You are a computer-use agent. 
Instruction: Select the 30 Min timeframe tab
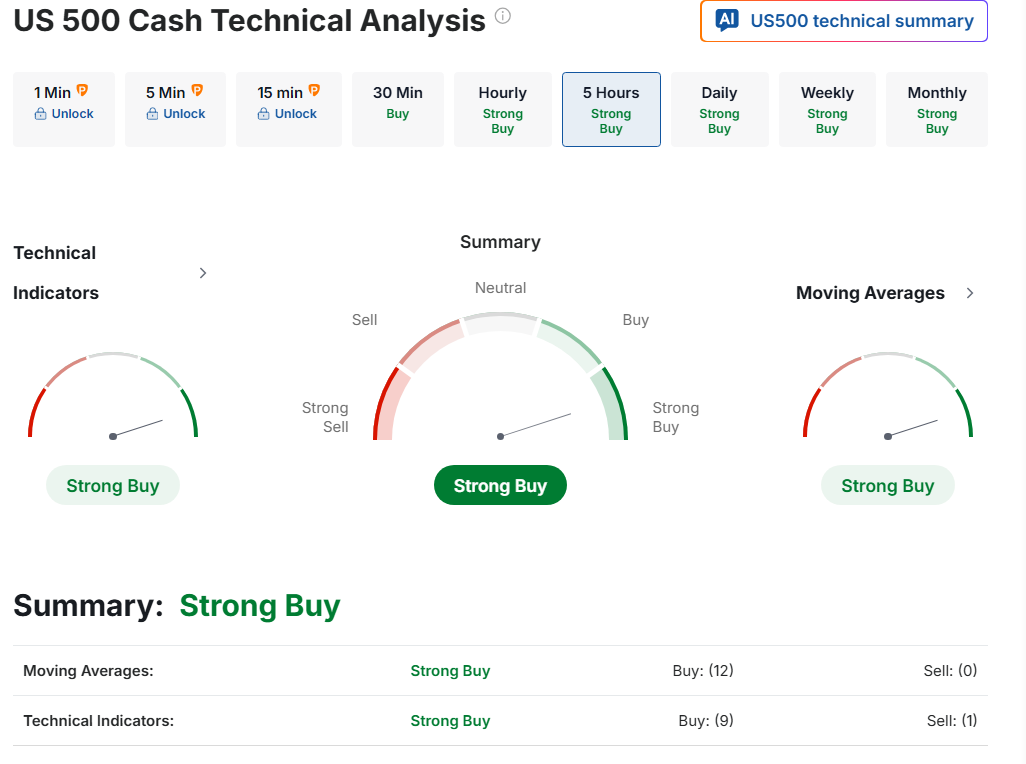pyautogui.click(x=398, y=109)
